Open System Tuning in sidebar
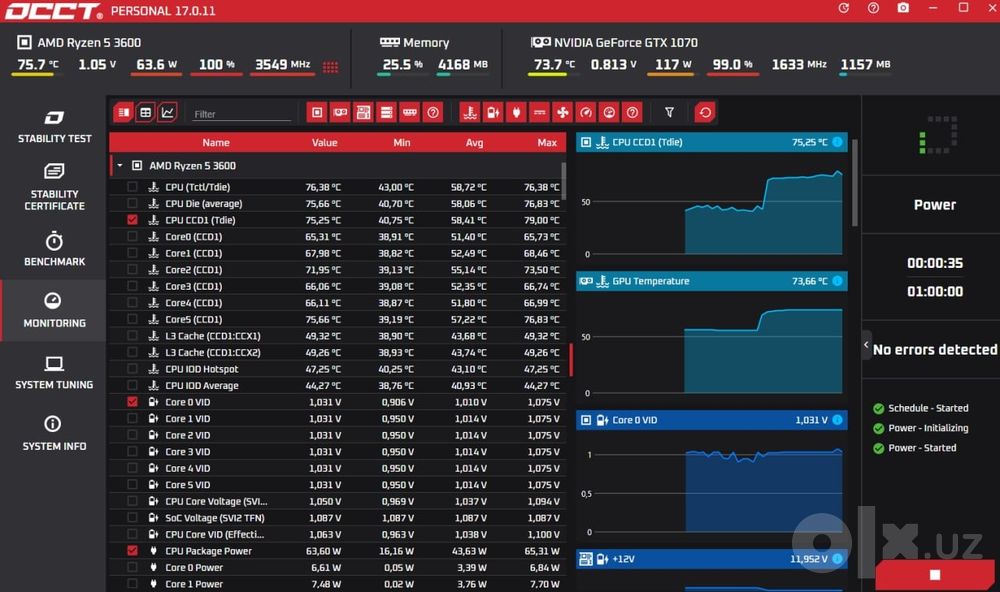 click(54, 373)
